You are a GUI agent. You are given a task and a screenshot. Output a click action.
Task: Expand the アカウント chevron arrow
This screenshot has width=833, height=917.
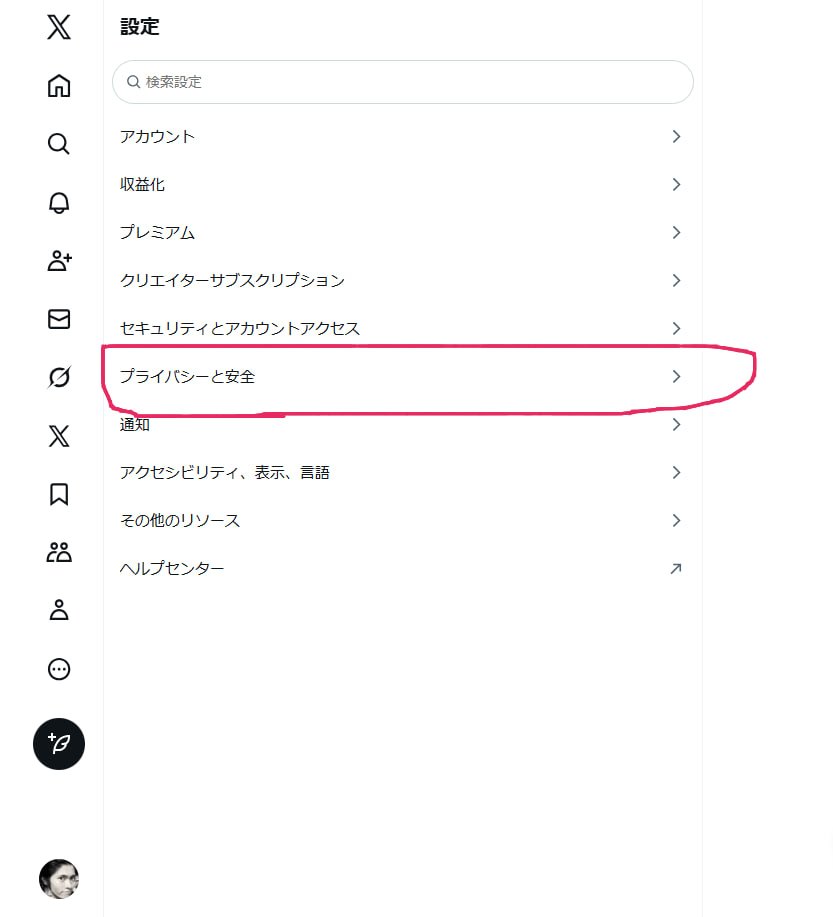pos(676,136)
